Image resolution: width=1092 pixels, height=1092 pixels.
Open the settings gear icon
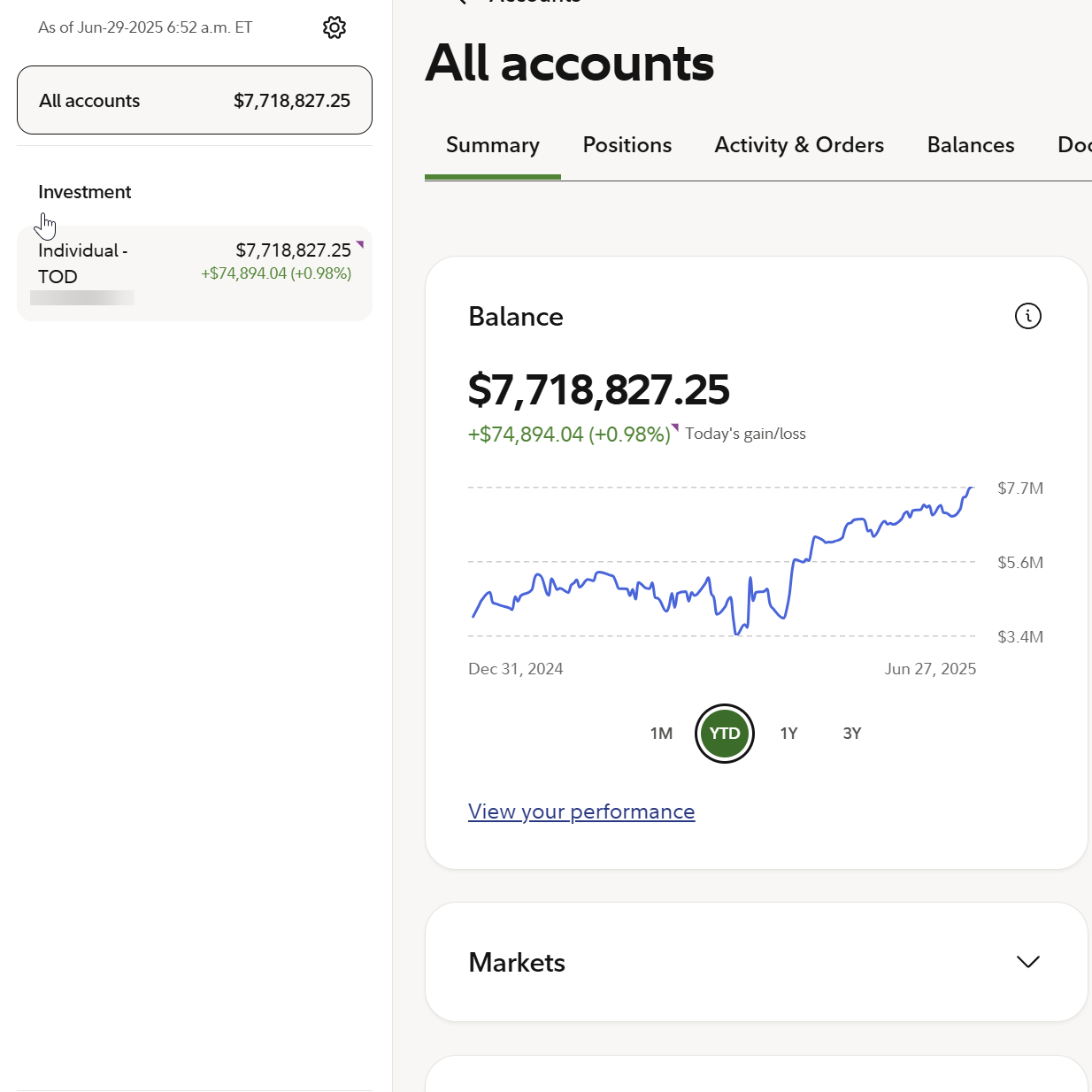click(x=335, y=27)
